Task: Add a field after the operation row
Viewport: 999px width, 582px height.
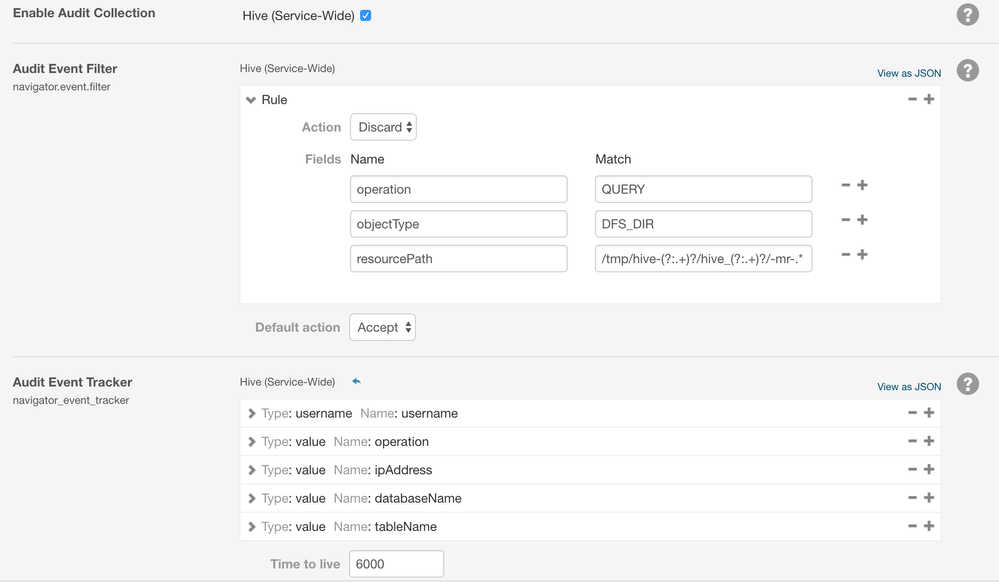Action: point(863,185)
